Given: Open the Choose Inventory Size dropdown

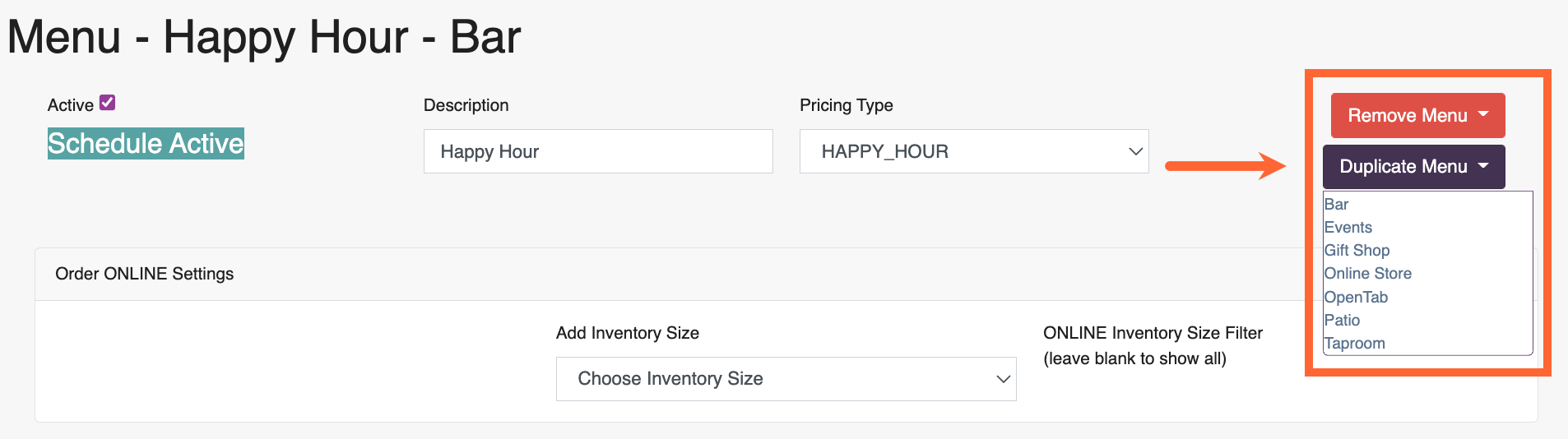Looking at the screenshot, I should (x=786, y=379).
